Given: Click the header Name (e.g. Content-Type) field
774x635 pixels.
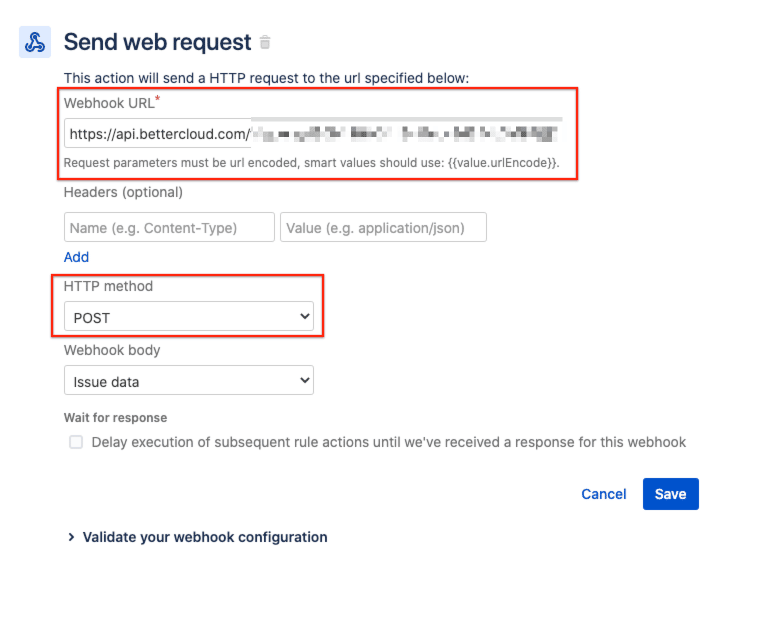Looking at the screenshot, I should pos(169,227).
